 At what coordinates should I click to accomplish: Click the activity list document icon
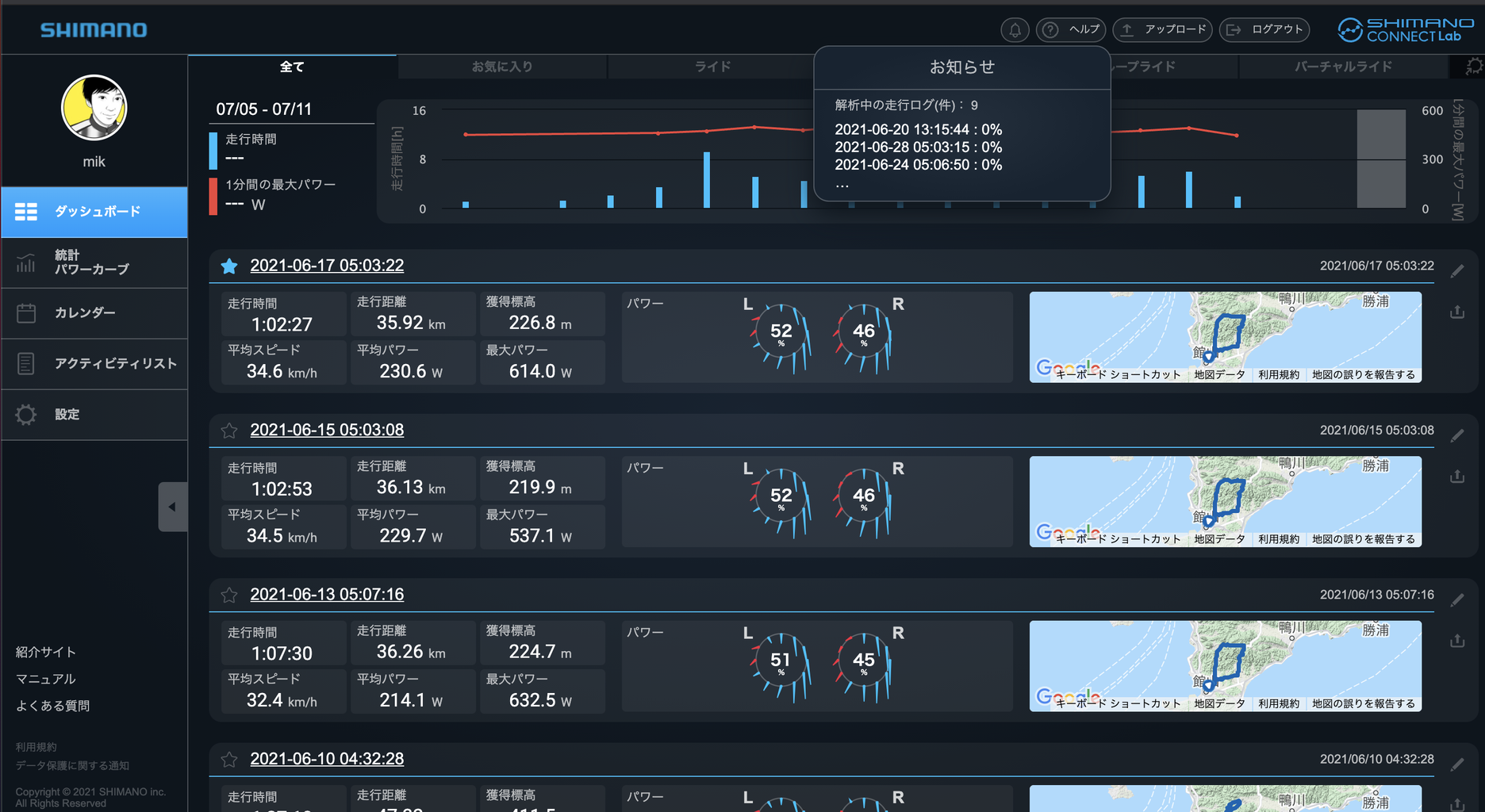click(26, 364)
